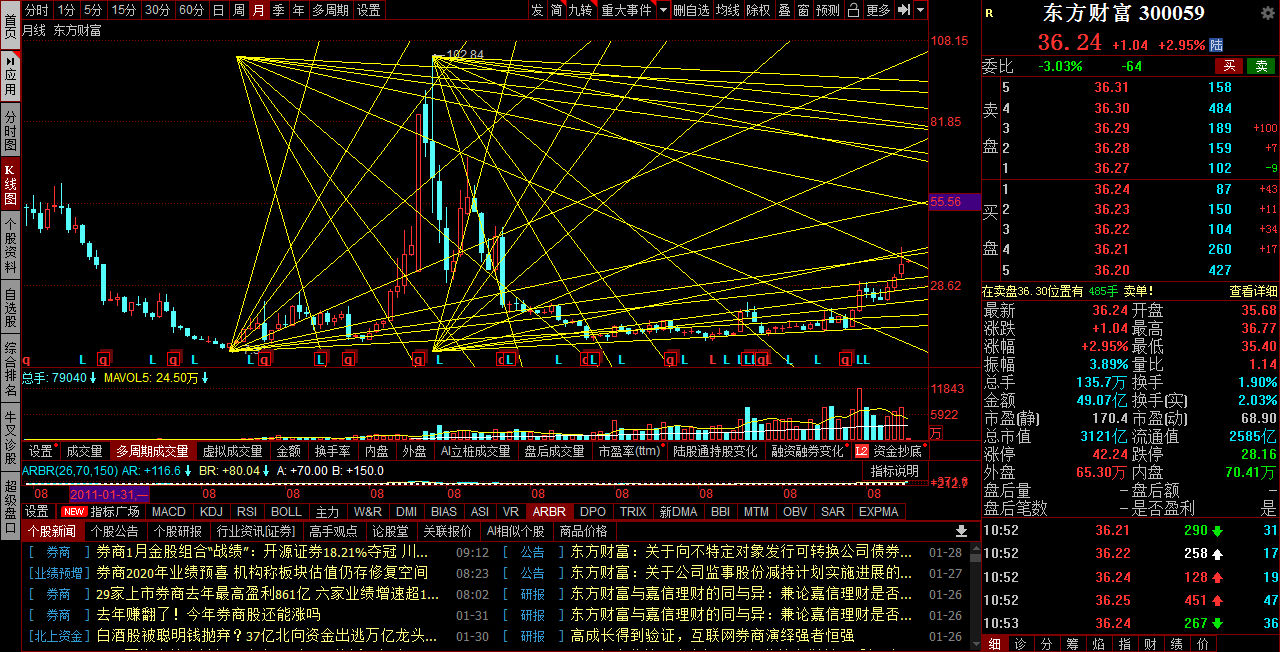The width and height of the screenshot is (1280, 652).
Task: Select MACD indicator tab
Action: (169, 511)
